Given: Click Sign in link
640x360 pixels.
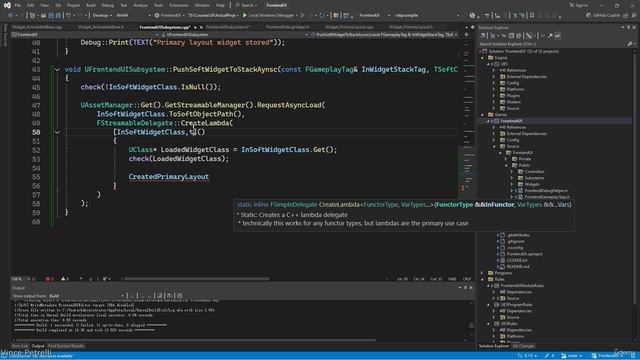Looking at the screenshot, I should [579, 5].
